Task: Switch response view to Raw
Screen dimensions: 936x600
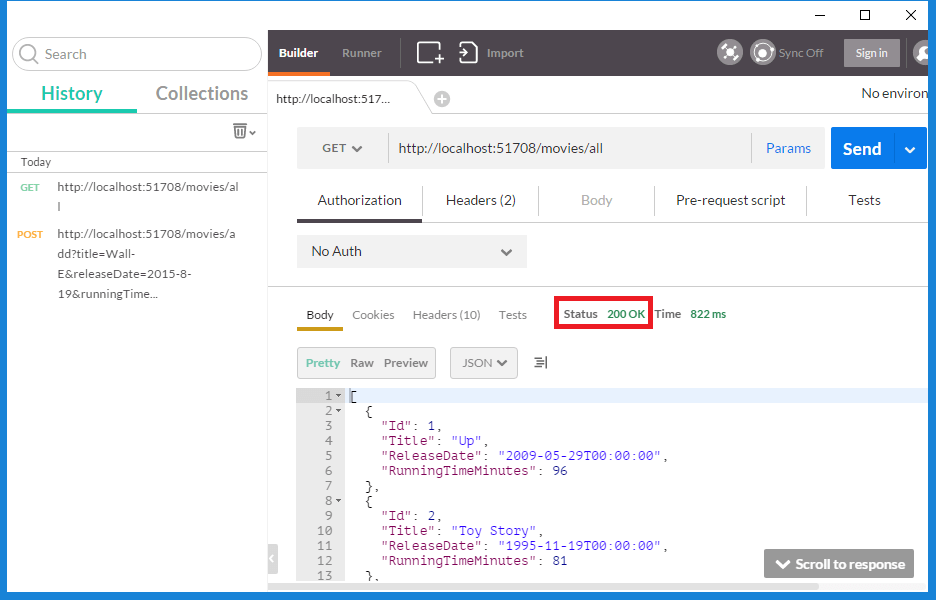Action: 362,363
